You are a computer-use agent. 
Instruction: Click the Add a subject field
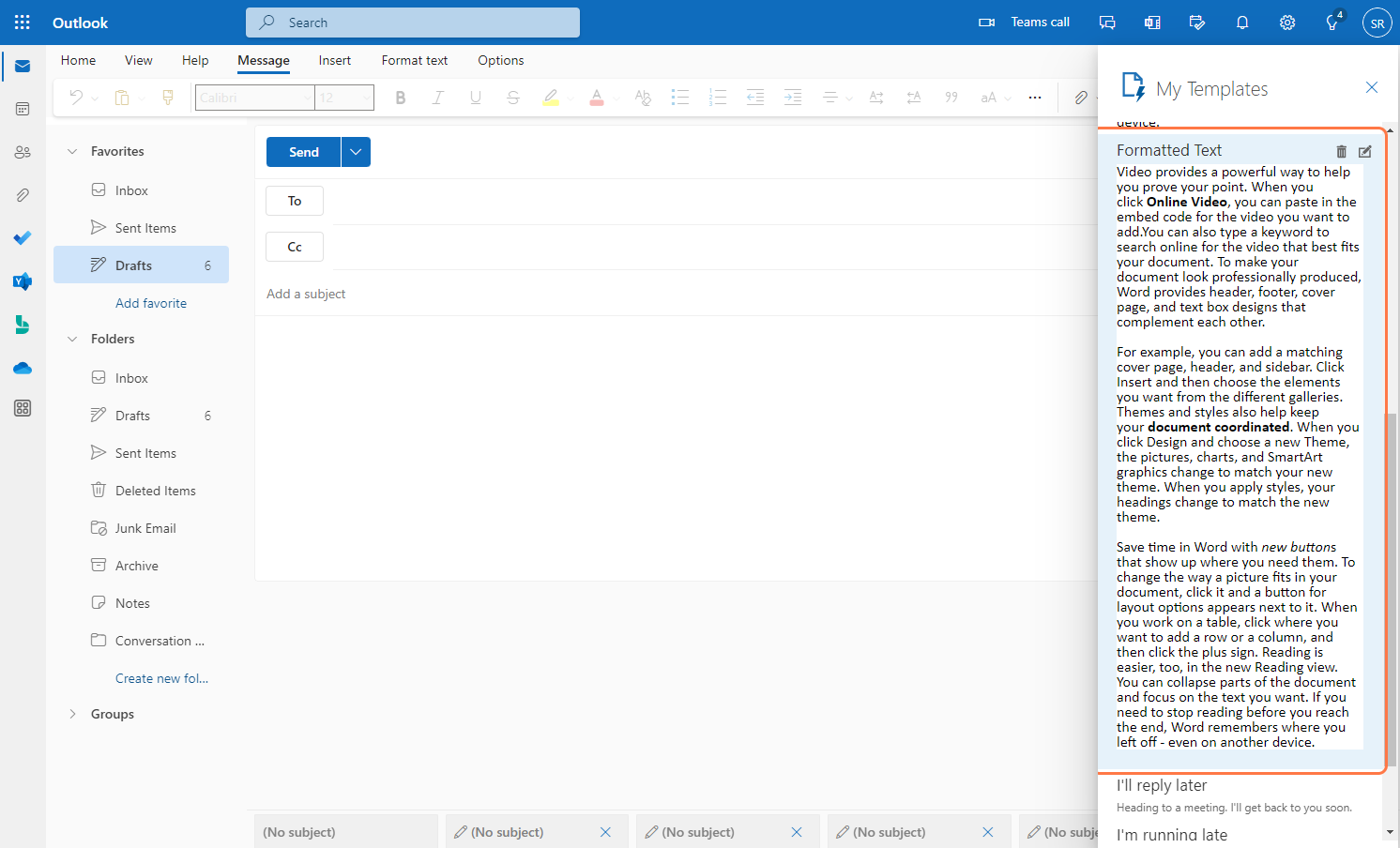676,294
